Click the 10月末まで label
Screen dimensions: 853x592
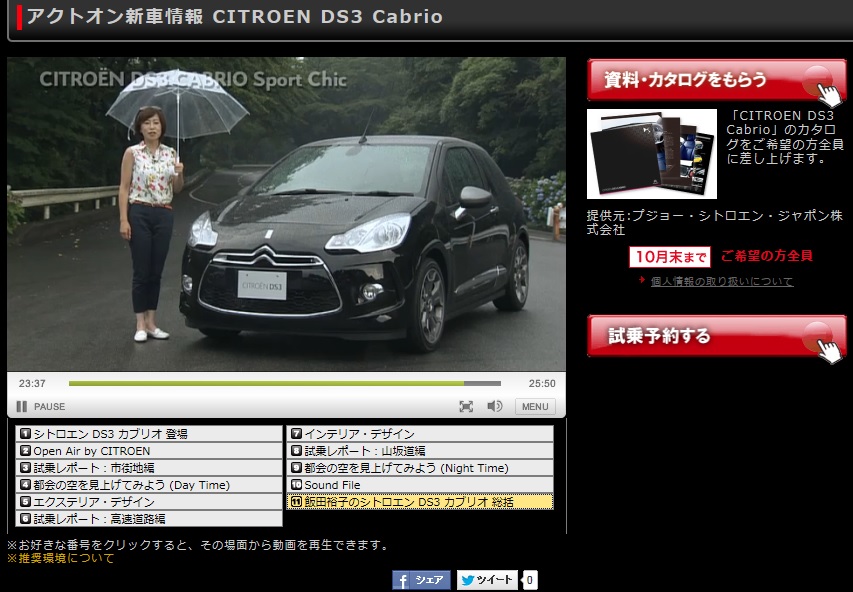(670, 257)
